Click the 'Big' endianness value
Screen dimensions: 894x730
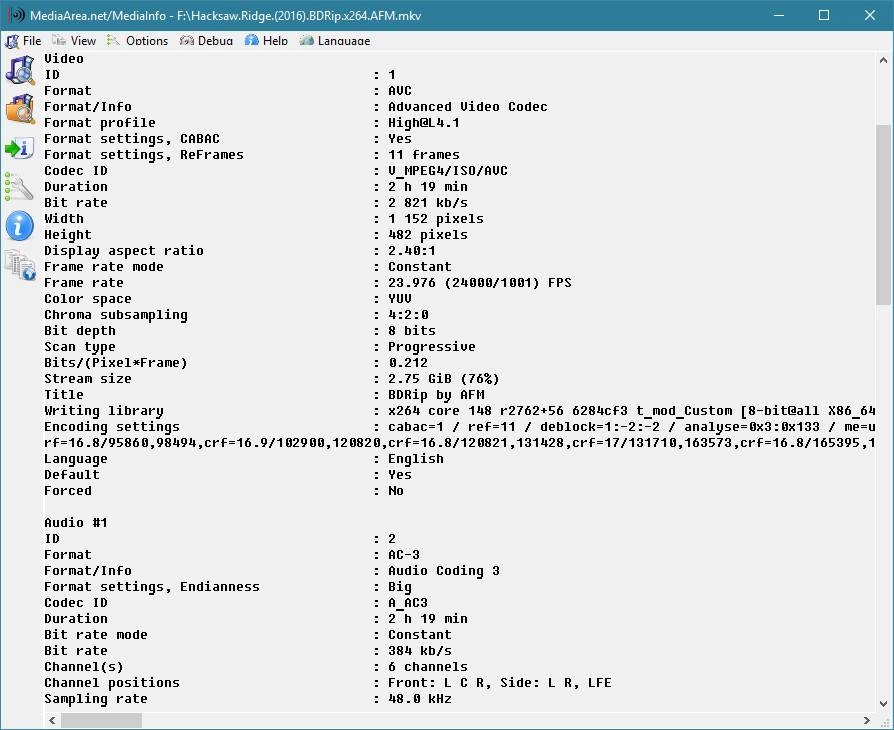click(400, 587)
